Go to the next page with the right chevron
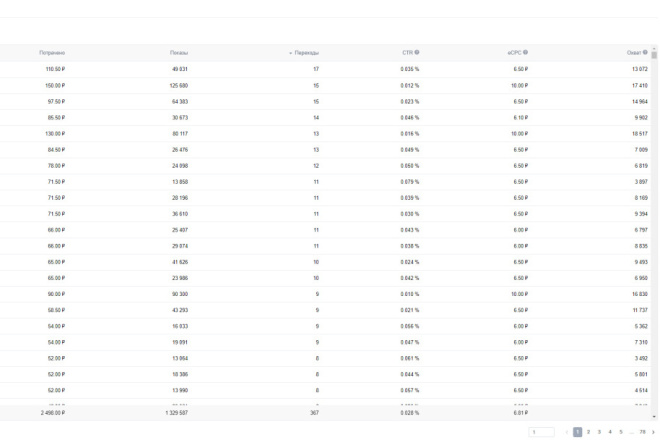 coord(653,432)
